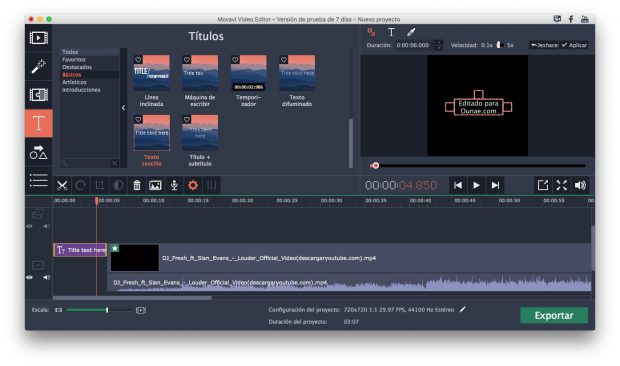620x366 pixels.
Task: Edit project settings pencil icon
Action: (x=463, y=309)
